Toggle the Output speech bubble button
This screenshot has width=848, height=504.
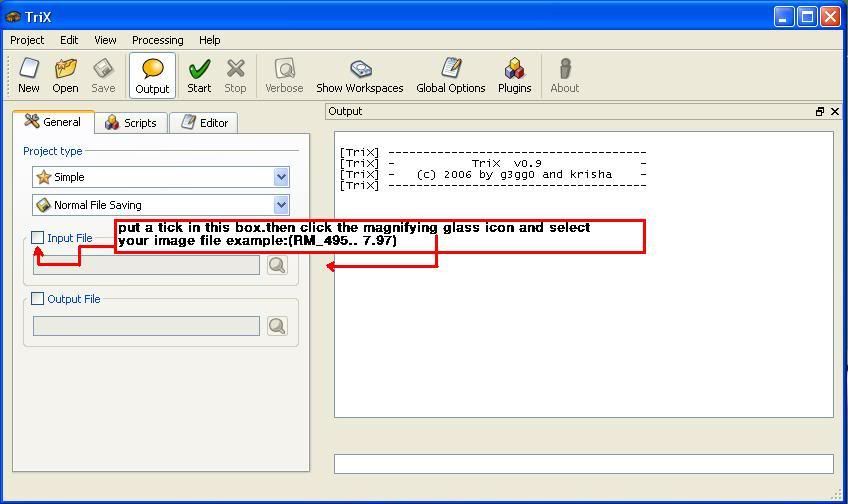click(x=152, y=75)
